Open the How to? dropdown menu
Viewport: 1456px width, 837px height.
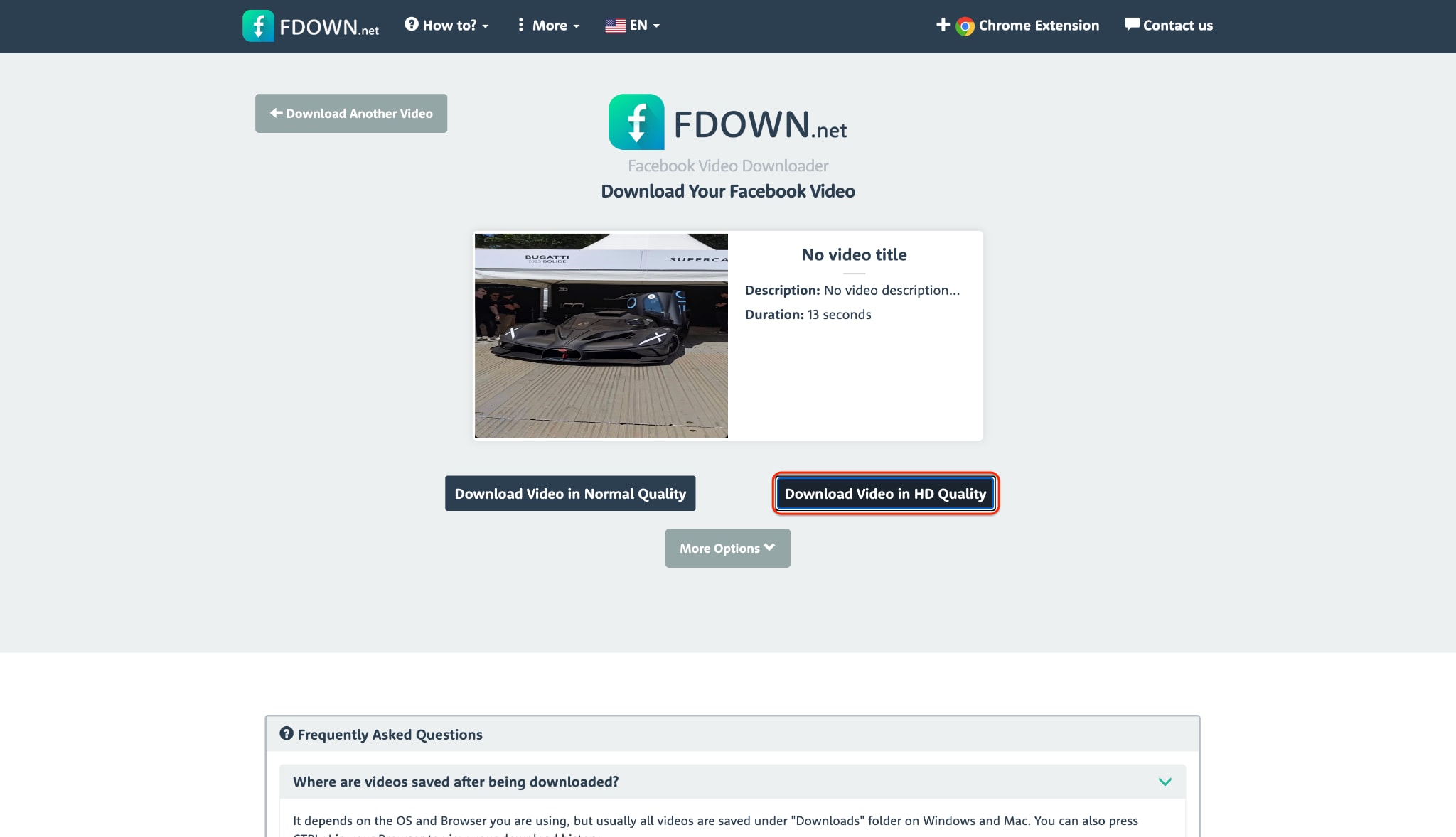click(446, 26)
